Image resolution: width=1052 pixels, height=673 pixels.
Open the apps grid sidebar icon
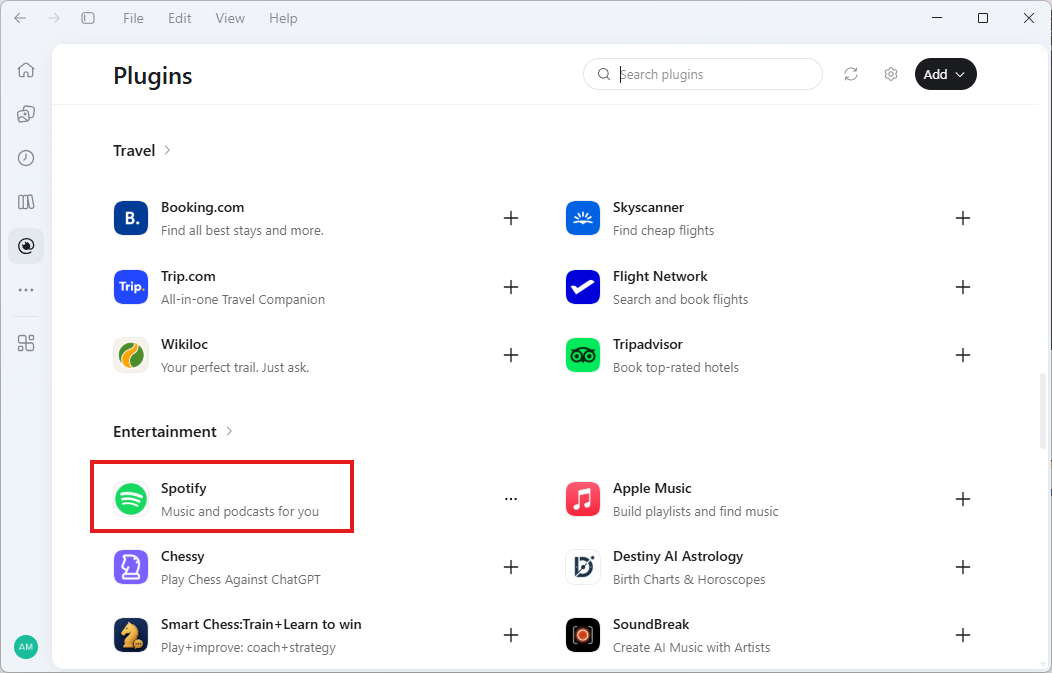click(26, 344)
